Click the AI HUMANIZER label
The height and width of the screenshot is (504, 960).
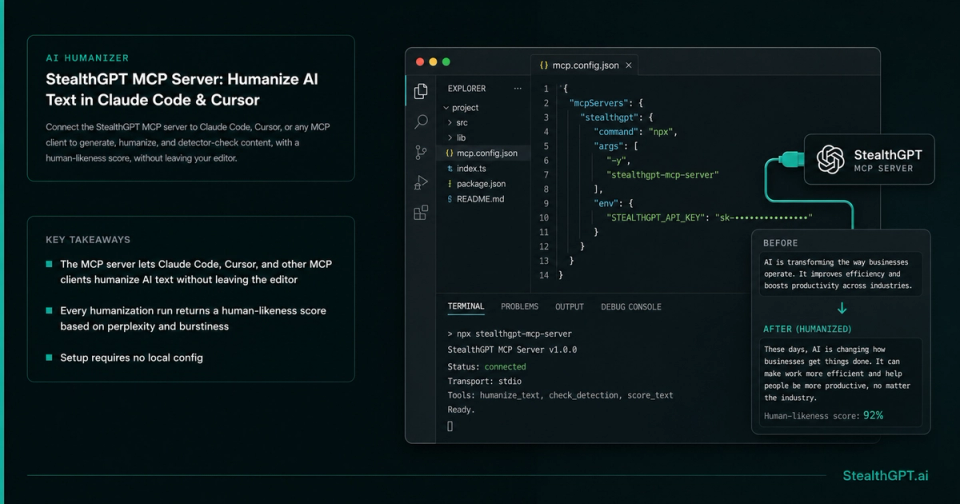pyautogui.click(x=87, y=58)
